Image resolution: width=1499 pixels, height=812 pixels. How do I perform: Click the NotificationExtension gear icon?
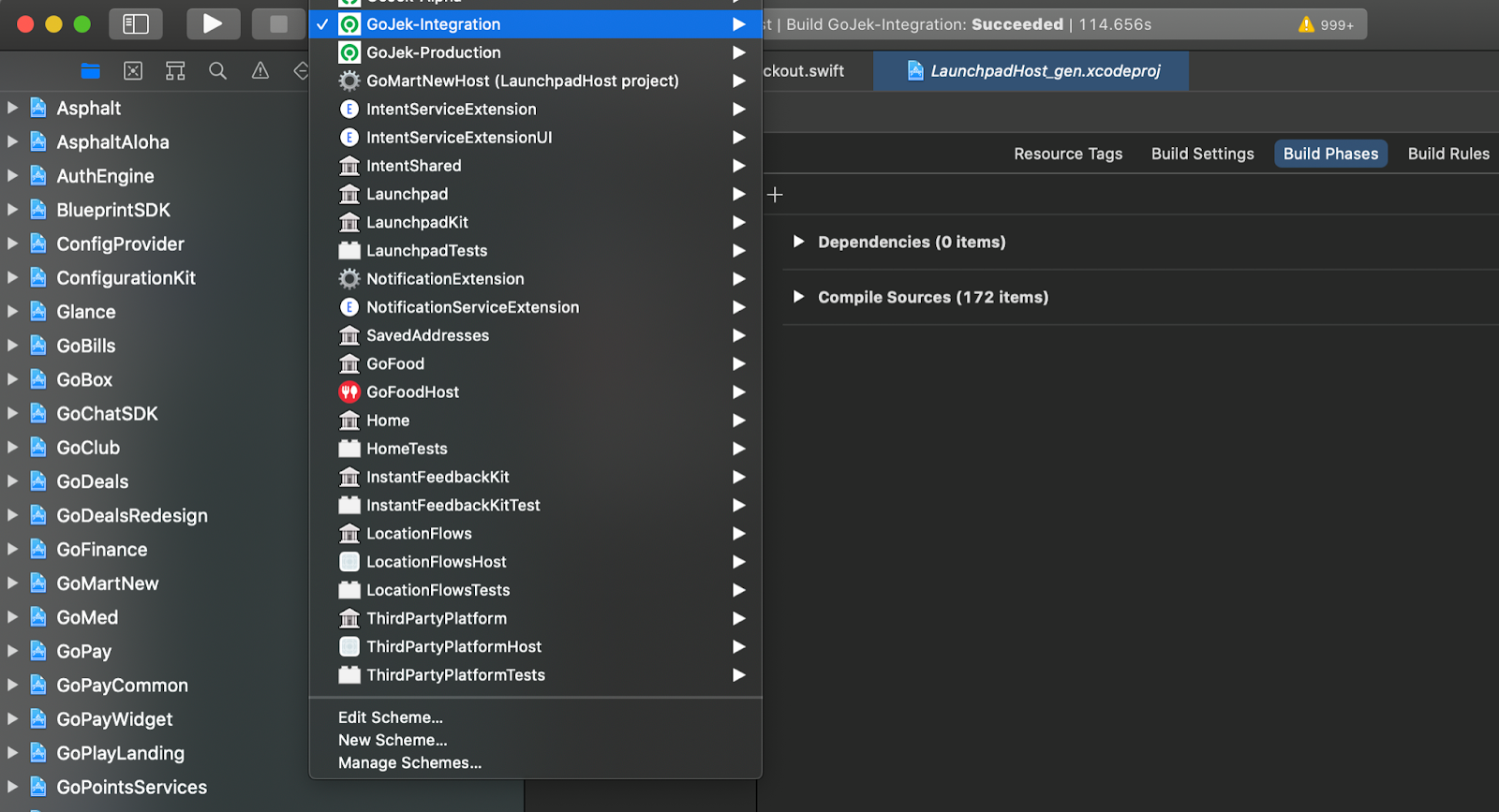(349, 279)
